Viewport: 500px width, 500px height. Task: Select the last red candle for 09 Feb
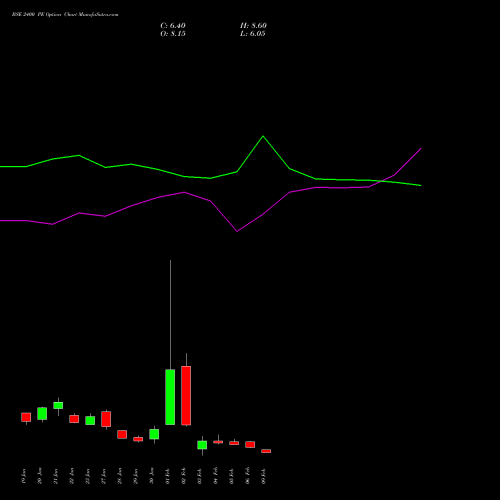(266, 451)
